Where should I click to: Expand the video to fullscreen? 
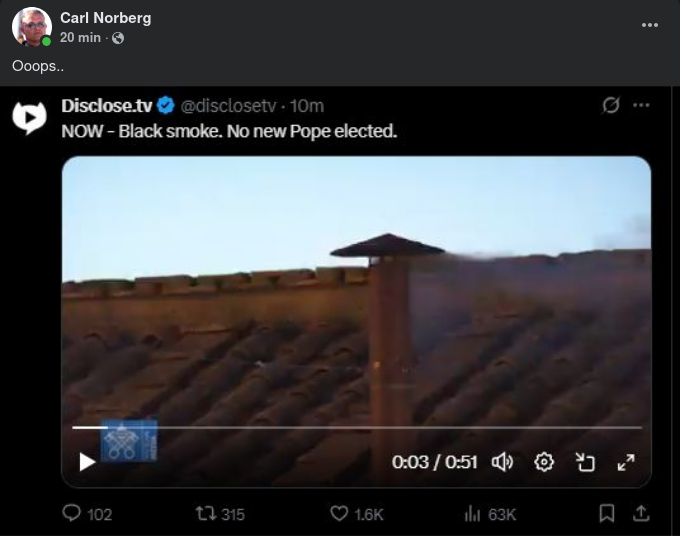[x=626, y=462]
